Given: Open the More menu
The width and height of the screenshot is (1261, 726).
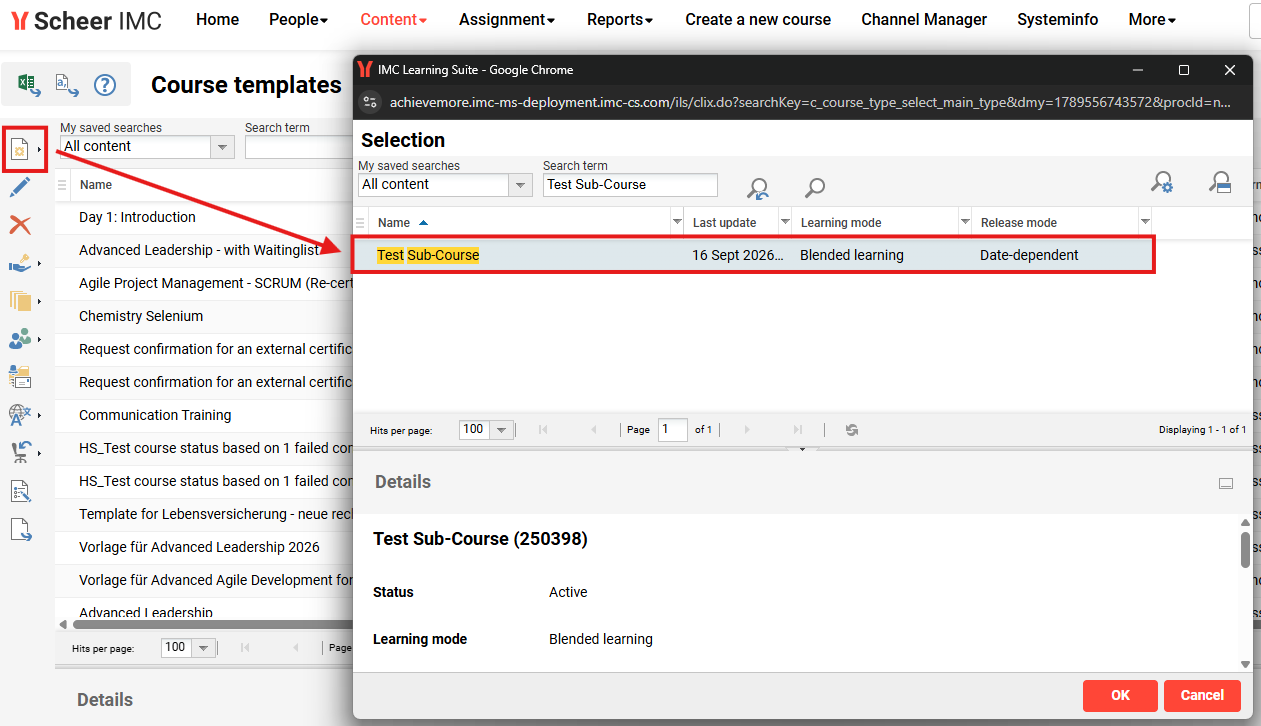Looking at the screenshot, I should click(1152, 20).
